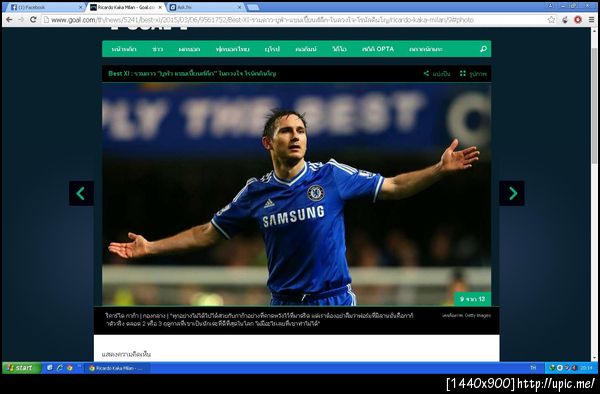This screenshot has height=394, width=600.
Task: Show the next photo with the right arrow
Action: [x=512, y=193]
